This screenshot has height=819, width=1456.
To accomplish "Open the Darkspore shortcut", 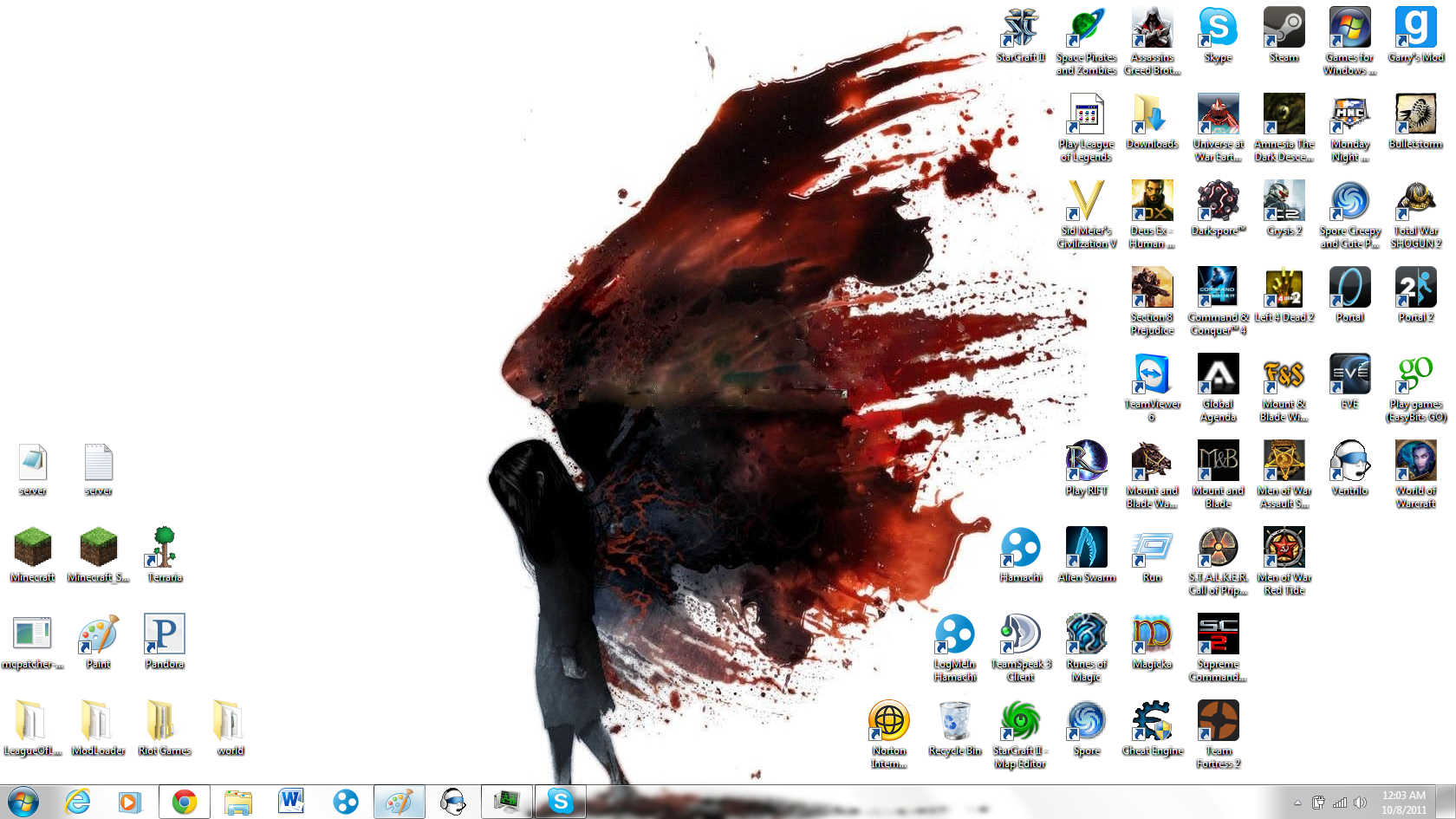I will 1218,209.
